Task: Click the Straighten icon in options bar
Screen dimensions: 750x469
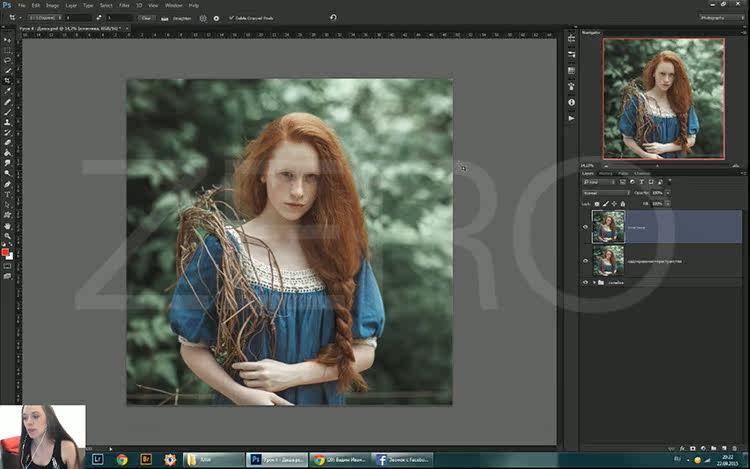Action: click(166, 17)
